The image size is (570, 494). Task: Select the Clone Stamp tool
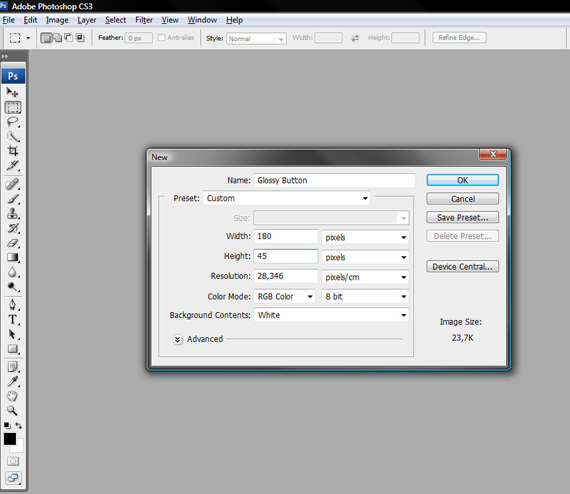point(12,213)
